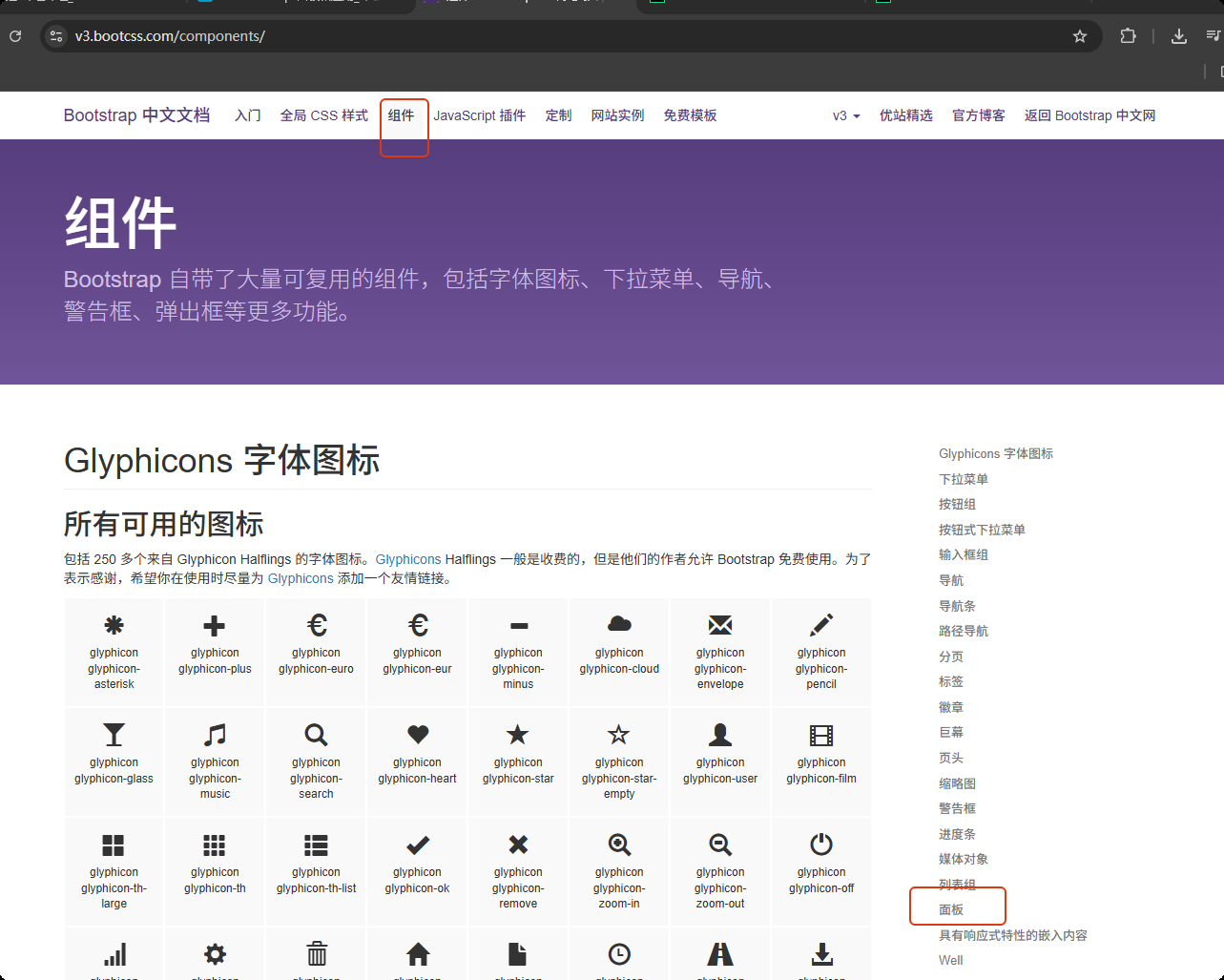Click the glyphicon-th-list icon
1224x980 pixels.
coord(316,845)
